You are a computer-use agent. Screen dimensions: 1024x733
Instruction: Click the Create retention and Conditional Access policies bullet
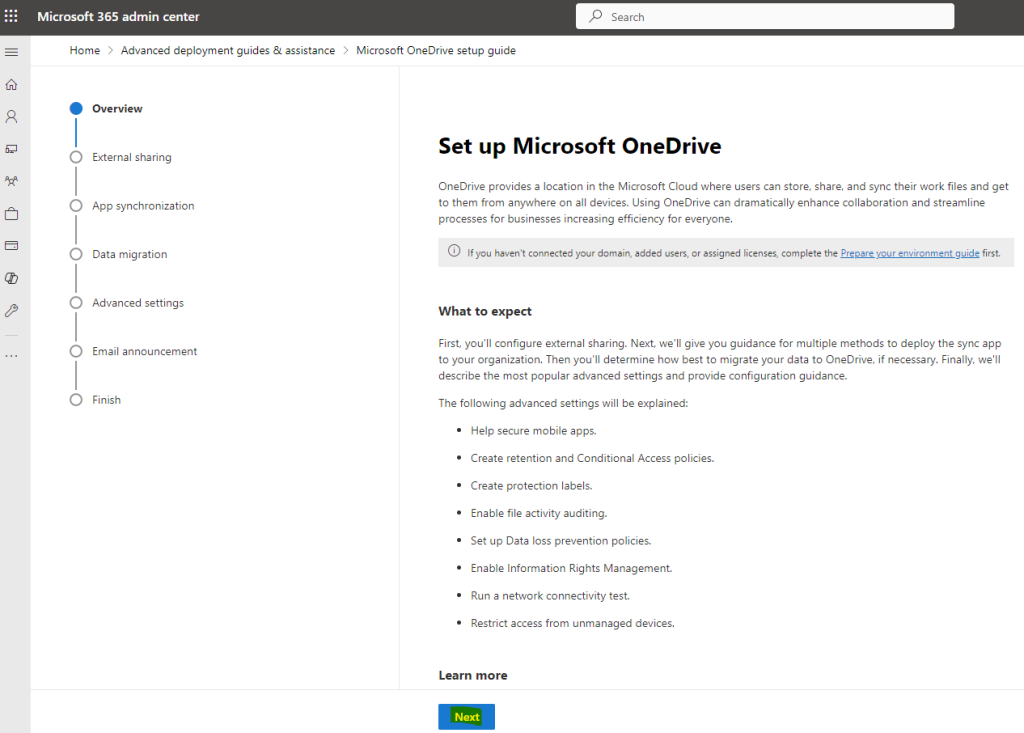(x=592, y=459)
